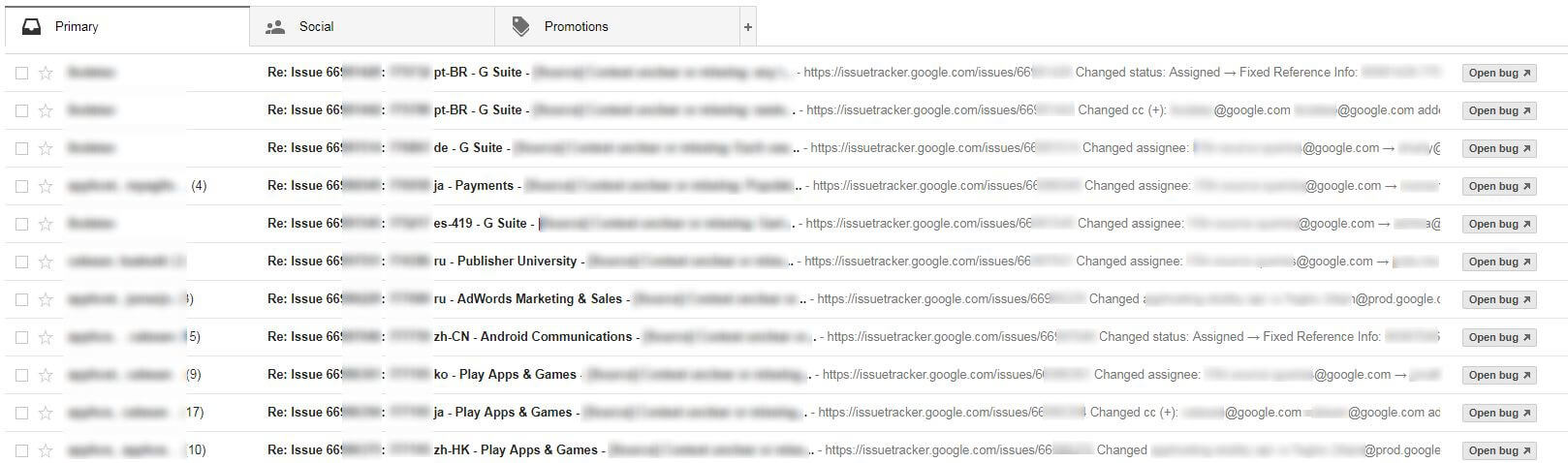1568x463 pixels.
Task: Star the ru - Publisher University email
Action: click(46, 262)
